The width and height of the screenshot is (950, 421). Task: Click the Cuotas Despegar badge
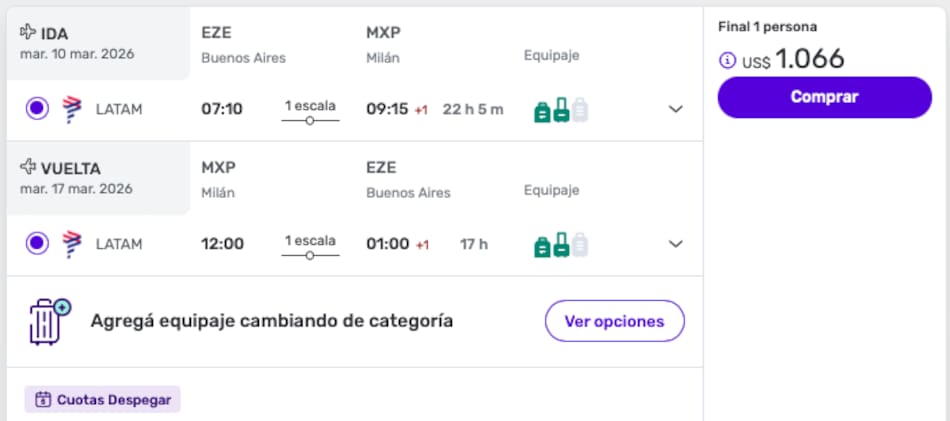[x=103, y=400]
